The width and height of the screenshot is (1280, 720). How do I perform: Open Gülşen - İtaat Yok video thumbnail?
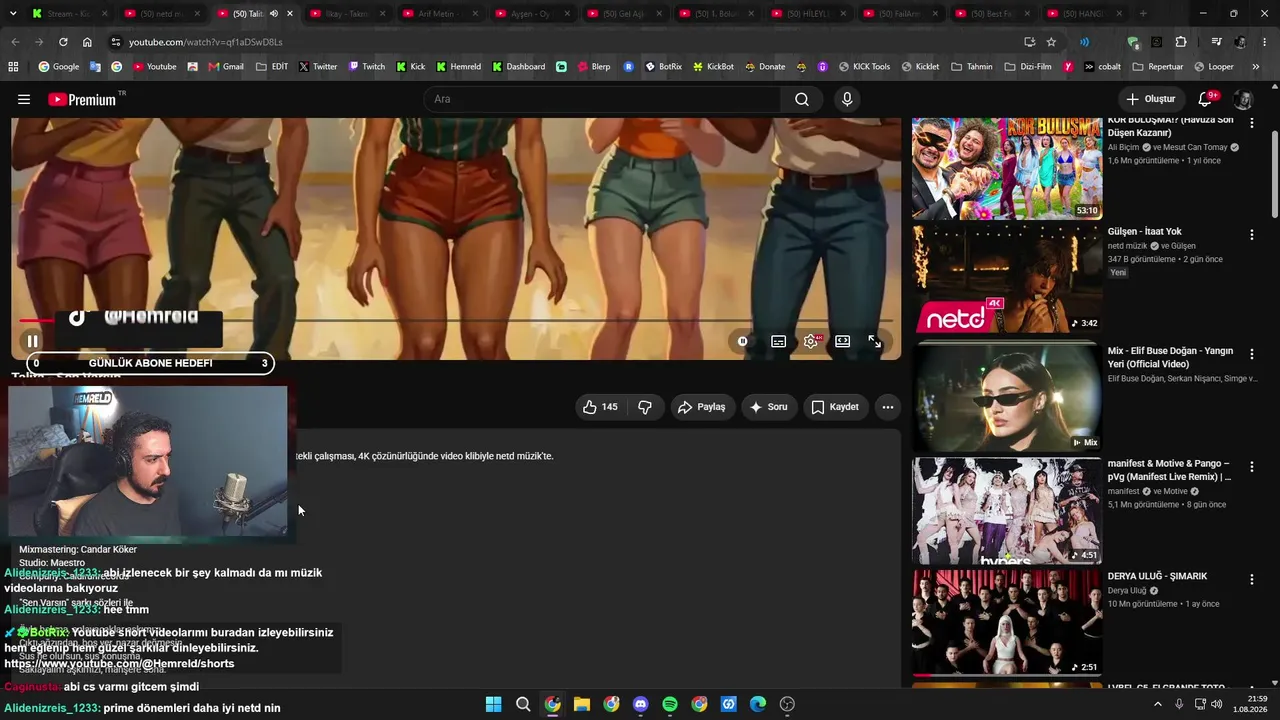coord(1007,278)
